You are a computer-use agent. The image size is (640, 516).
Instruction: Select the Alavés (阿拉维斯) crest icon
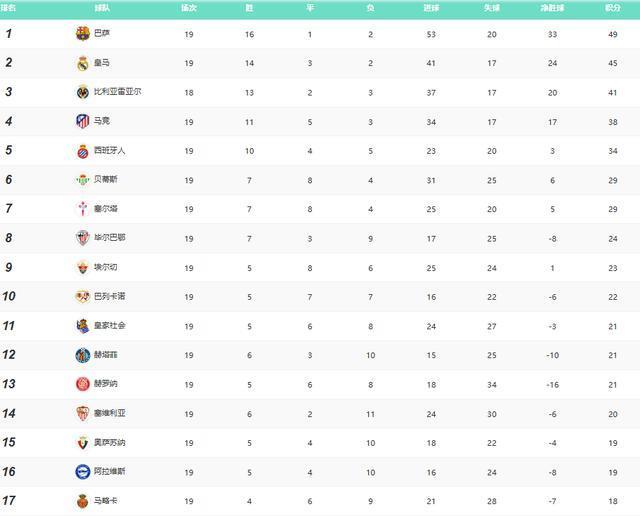click(83, 472)
